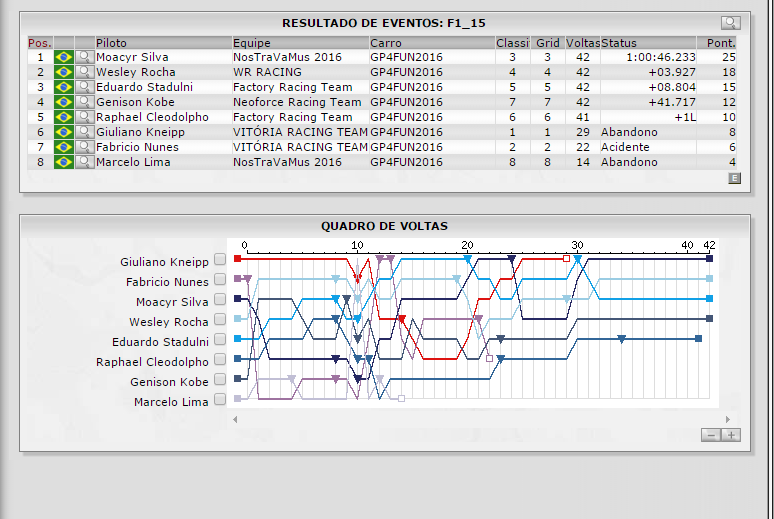Toggle Giuliano Kneipp lap chart checkbox

tap(219, 261)
